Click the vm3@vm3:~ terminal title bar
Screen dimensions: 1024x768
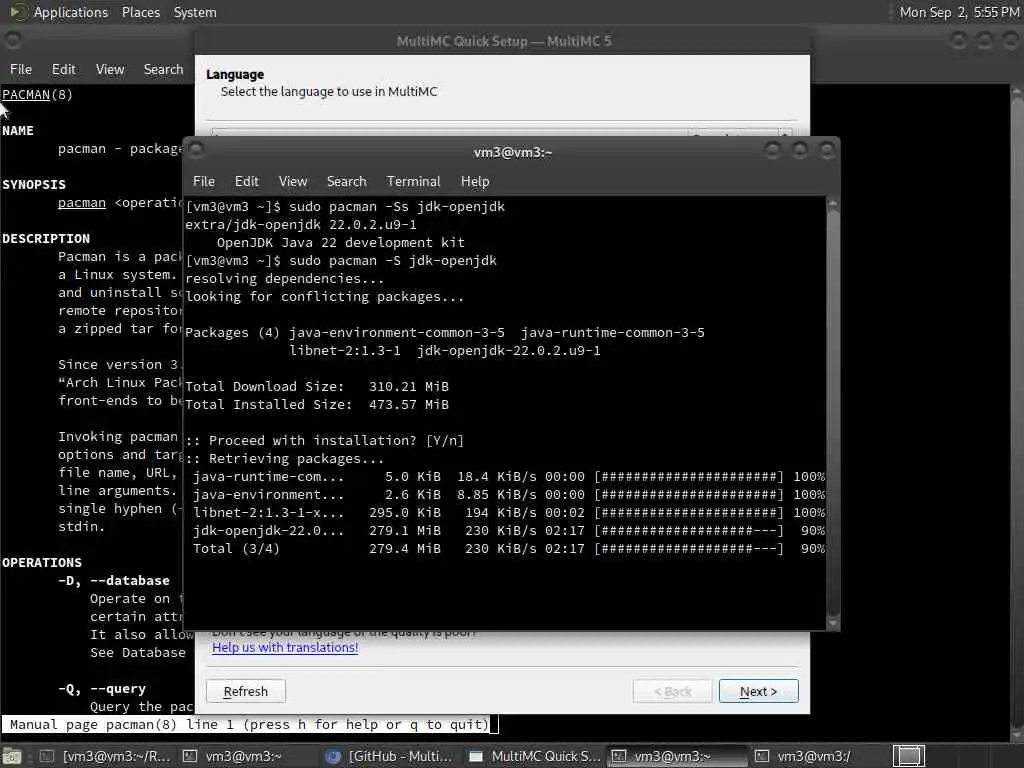click(x=513, y=152)
